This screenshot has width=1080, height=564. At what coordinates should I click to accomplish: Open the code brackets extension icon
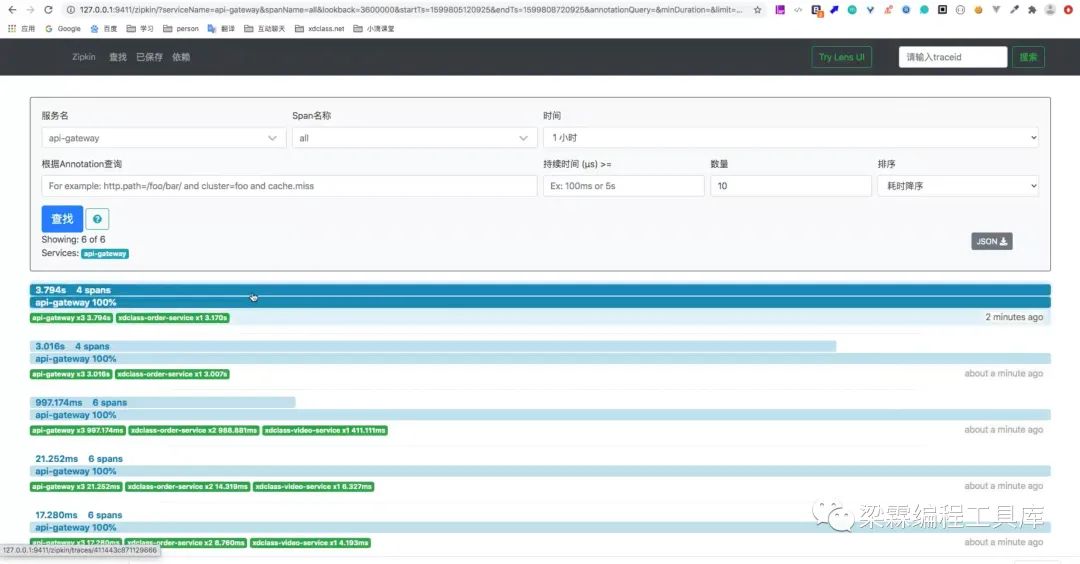click(x=798, y=10)
